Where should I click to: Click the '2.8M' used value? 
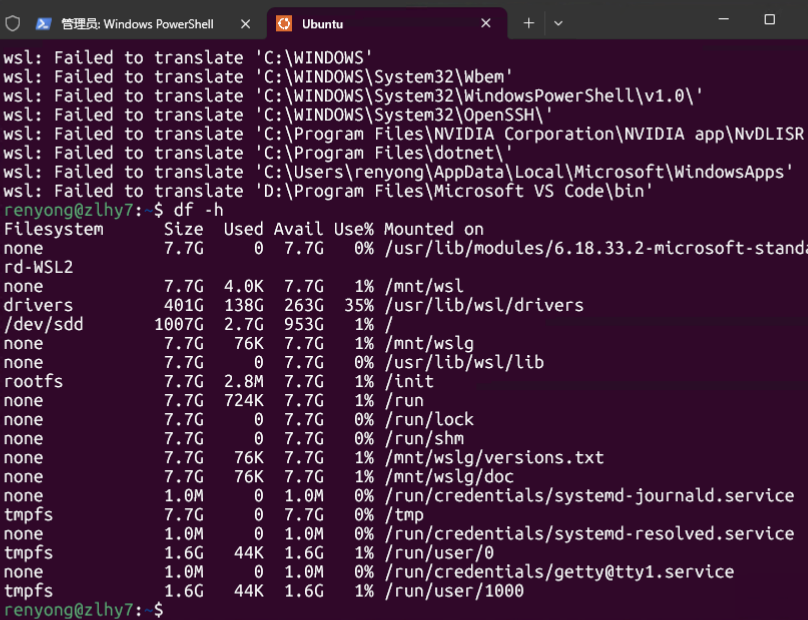pos(244,382)
